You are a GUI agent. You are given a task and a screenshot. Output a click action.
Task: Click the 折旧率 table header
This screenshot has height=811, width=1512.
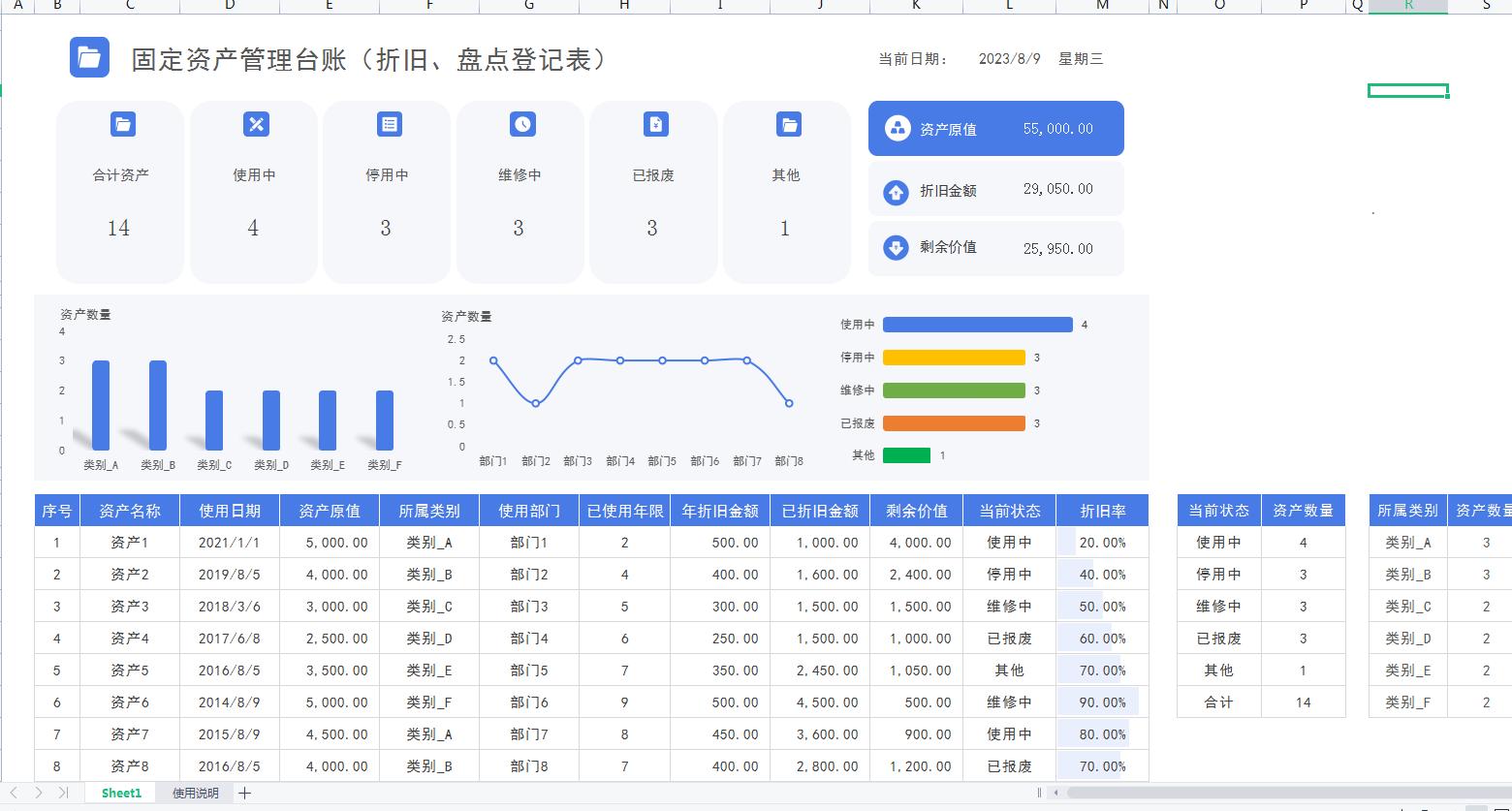coord(1102,511)
